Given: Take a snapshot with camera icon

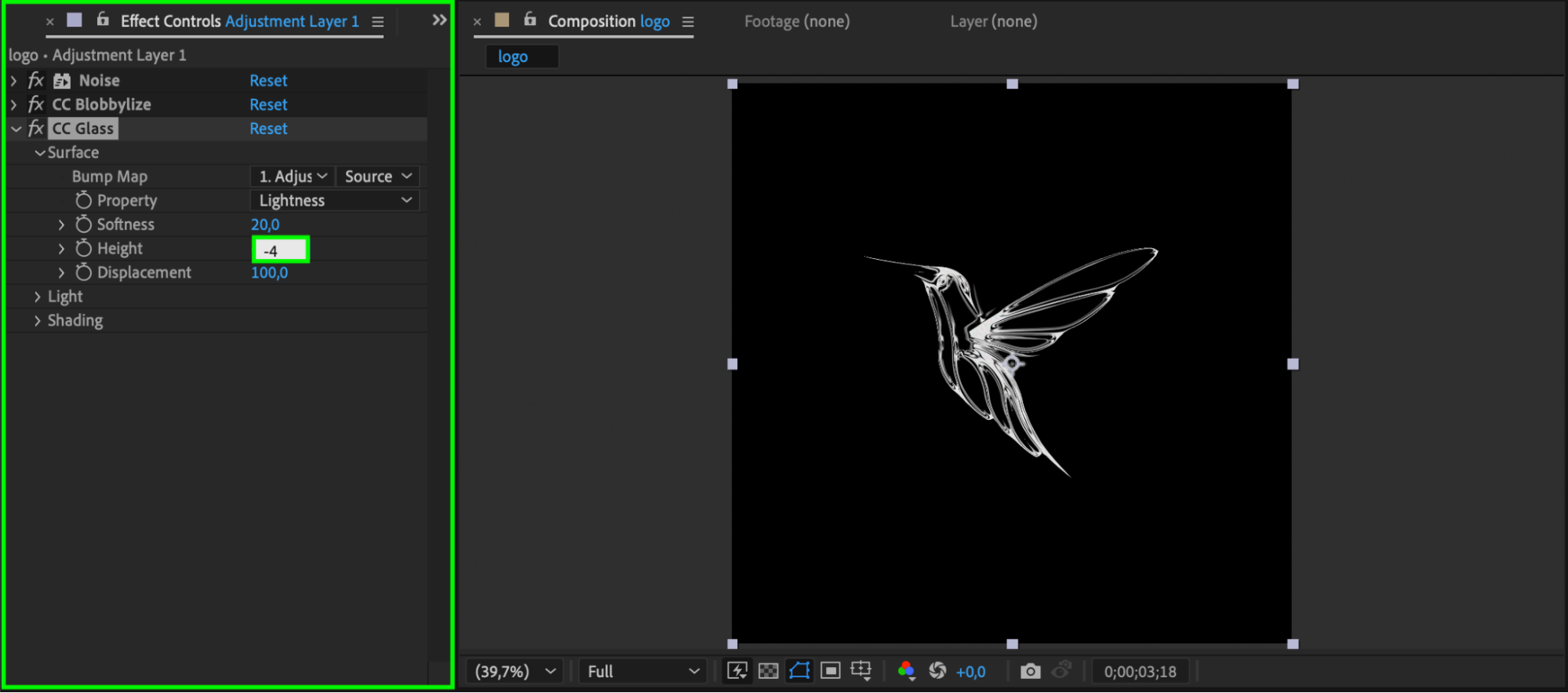Looking at the screenshot, I should point(1030,671).
